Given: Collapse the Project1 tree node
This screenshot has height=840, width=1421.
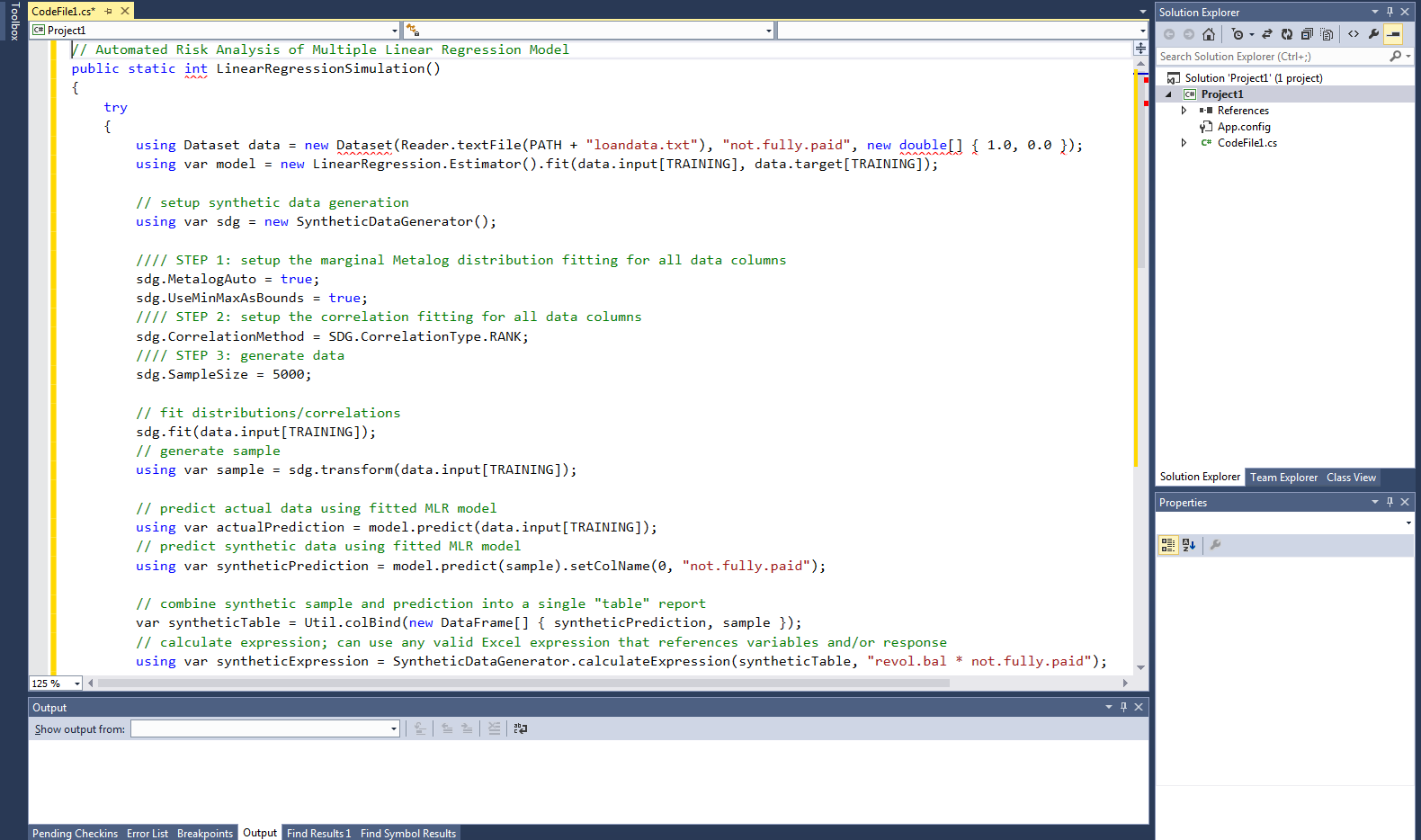Looking at the screenshot, I should (x=1169, y=94).
